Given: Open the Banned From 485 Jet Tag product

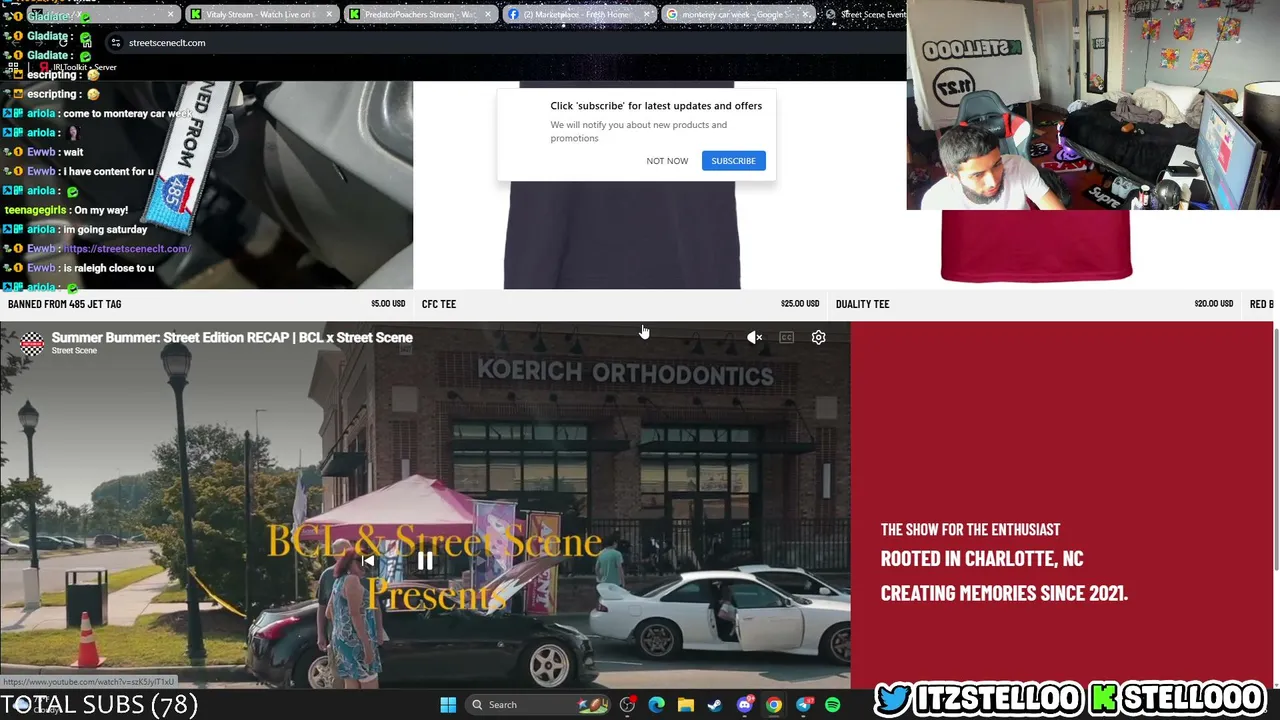Looking at the screenshot, I should pos(65,304).
